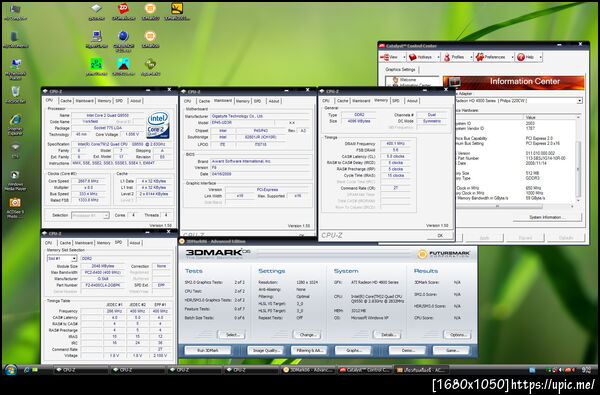The width and height of the screenshot is (600, 395).
Task: Click the Core Speed value in CPU-Z
Action: (89, 181)
